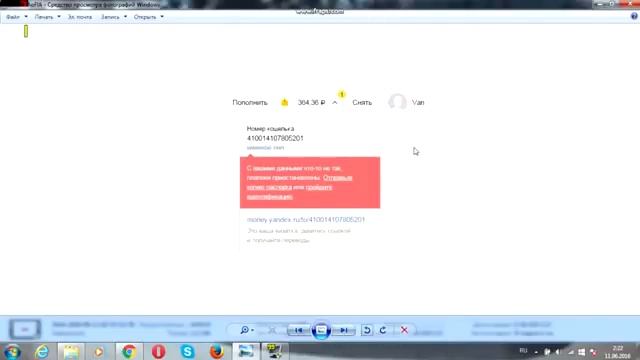Open the Печать menu
This screenshot has height=360, width=640.
pyautogui.click(x=47, y=17)
